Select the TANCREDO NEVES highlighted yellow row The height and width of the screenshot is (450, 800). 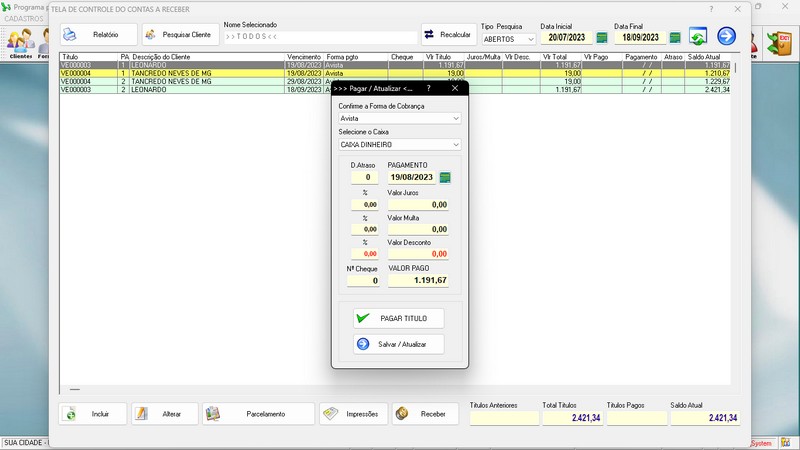point(200,74)
